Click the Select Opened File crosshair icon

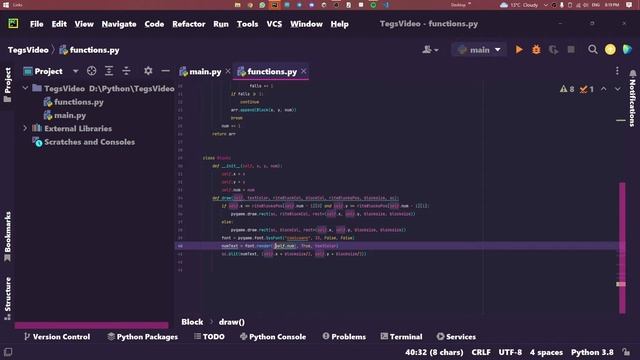pos(91,71)
